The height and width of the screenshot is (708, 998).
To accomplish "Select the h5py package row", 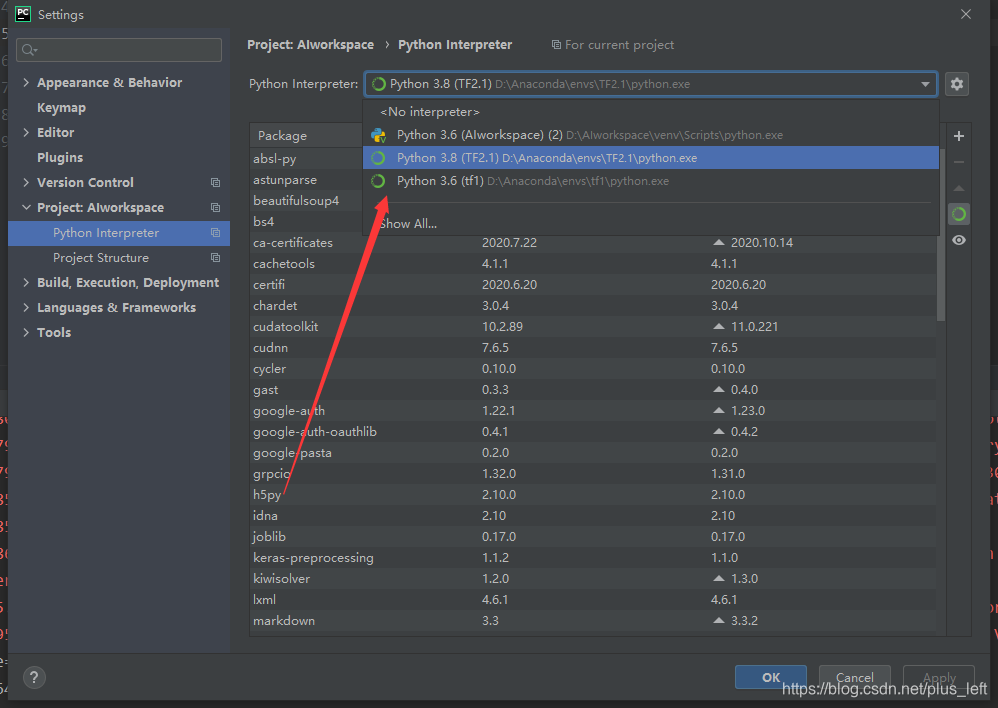I will click(x=593, y=495).
